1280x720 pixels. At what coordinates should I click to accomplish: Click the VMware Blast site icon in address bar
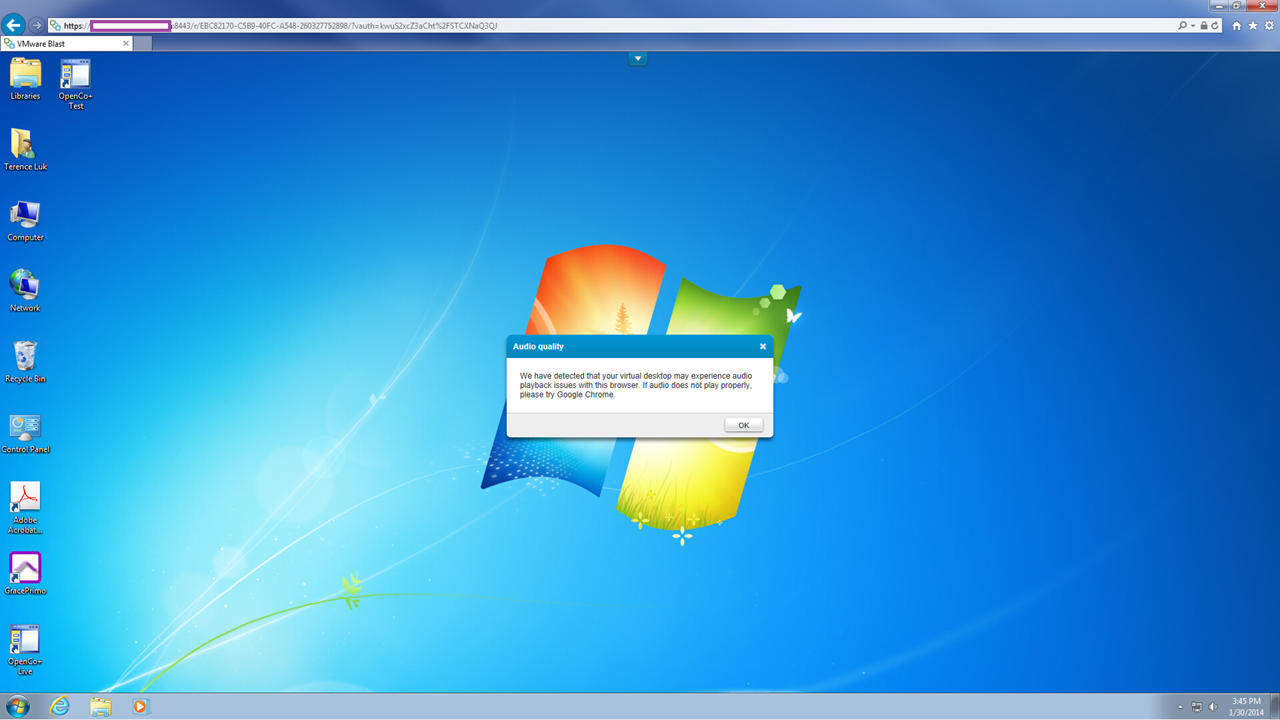[x=56, y=25]
